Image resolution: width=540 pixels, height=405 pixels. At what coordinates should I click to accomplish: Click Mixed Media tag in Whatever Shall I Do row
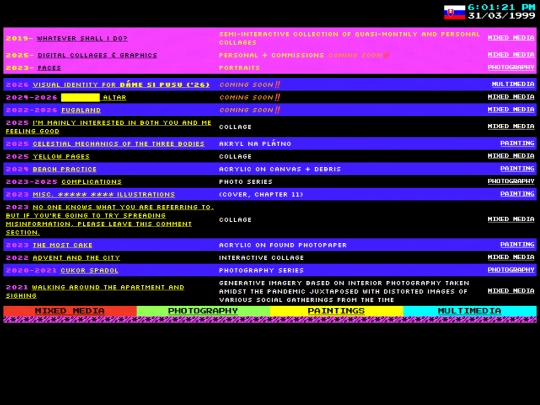pyautogui.click(x=511, y=38)
